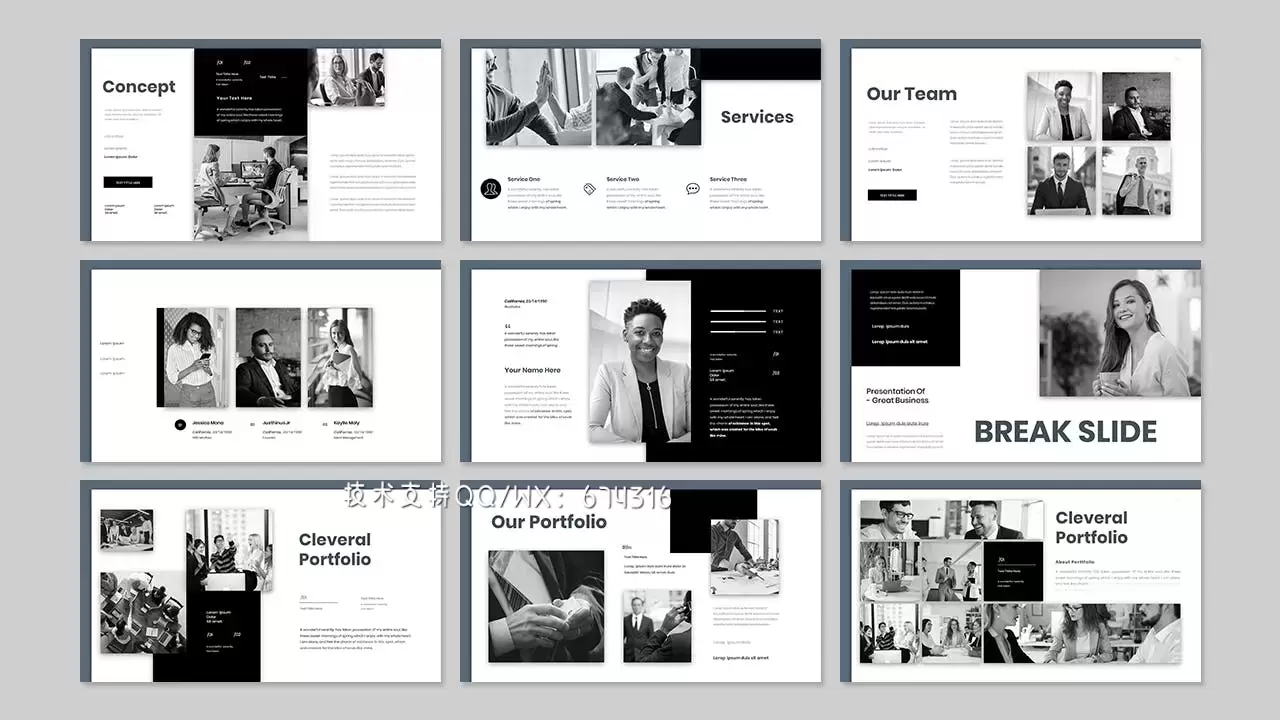Click the hands-holding-phone photo in Our Portfolio

pyautogui.click(x=546, y=606)
